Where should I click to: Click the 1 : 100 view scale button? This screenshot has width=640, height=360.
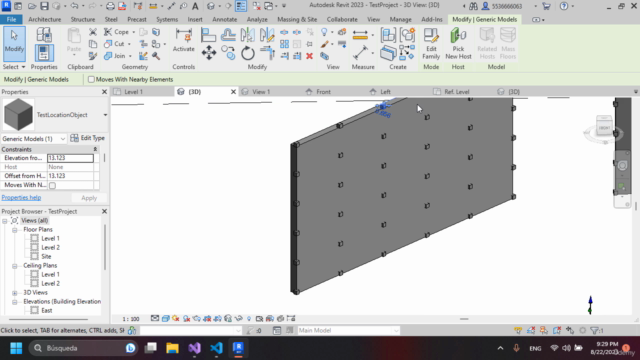point(131,319)
